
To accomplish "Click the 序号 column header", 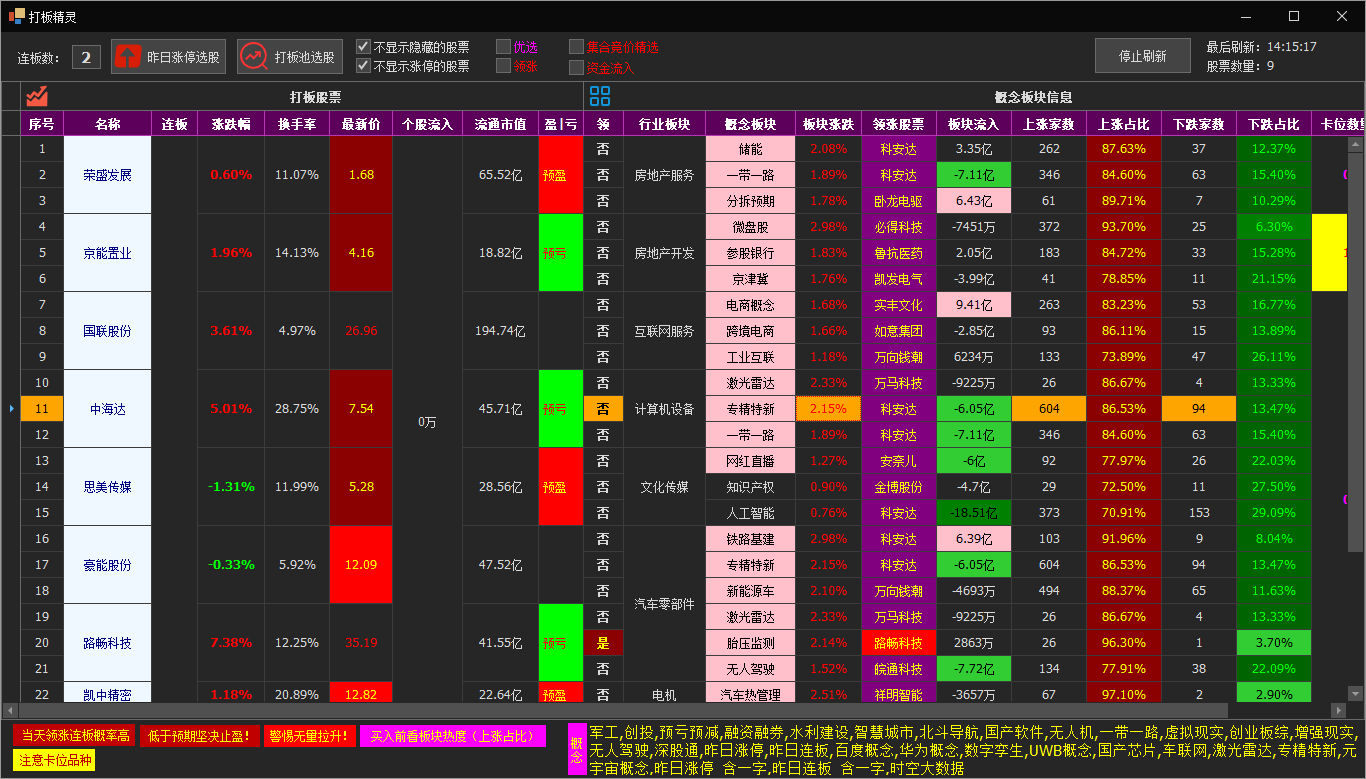I will click(42, 124).
